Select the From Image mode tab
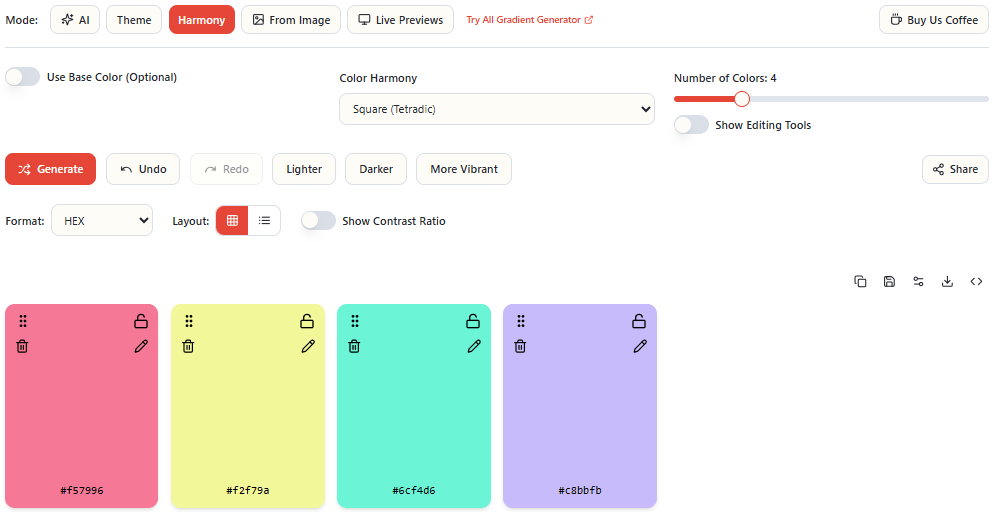This screenshot has height=512, width=997. point(291,20)
